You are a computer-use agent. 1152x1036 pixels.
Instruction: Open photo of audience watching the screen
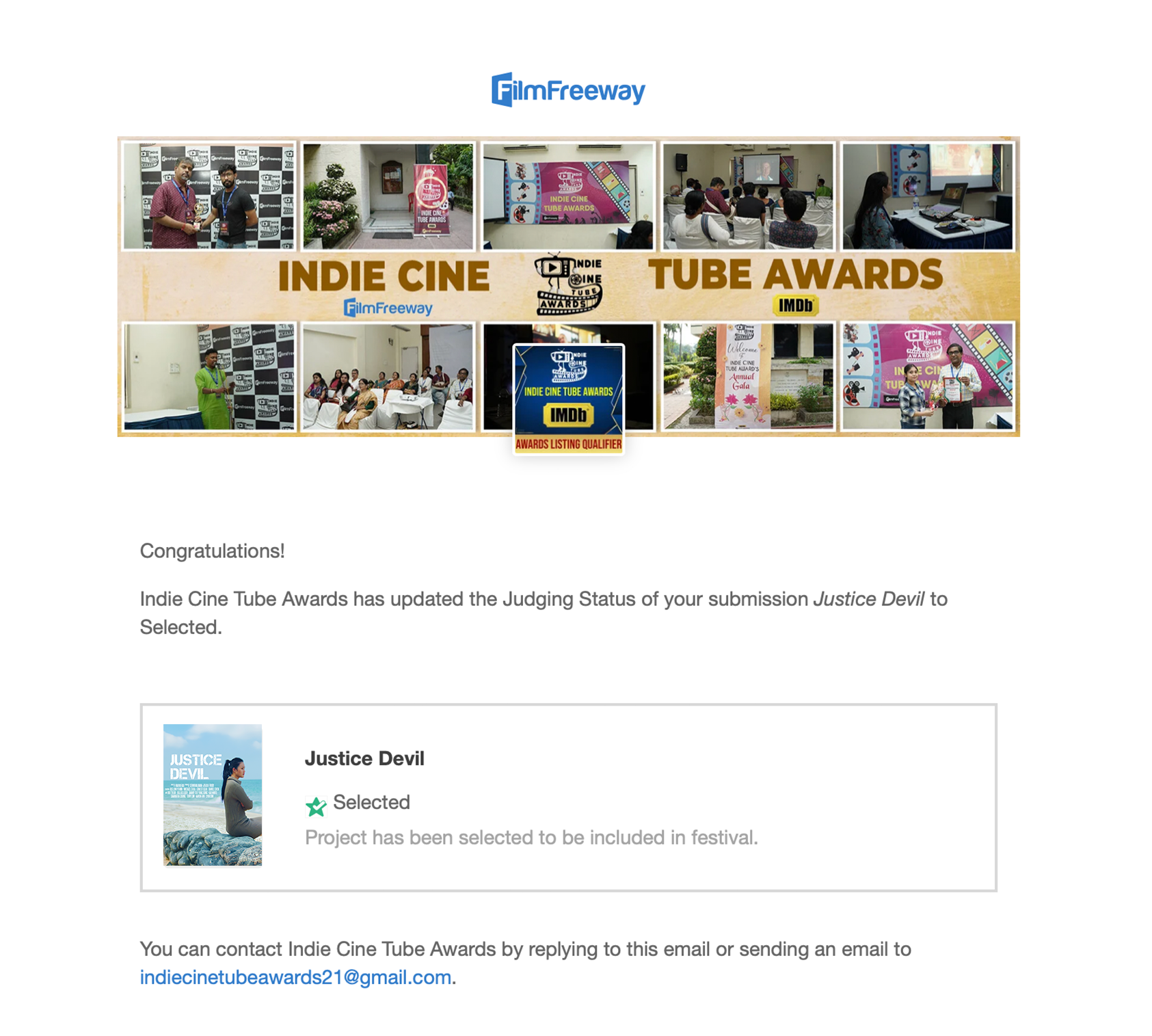749,196
